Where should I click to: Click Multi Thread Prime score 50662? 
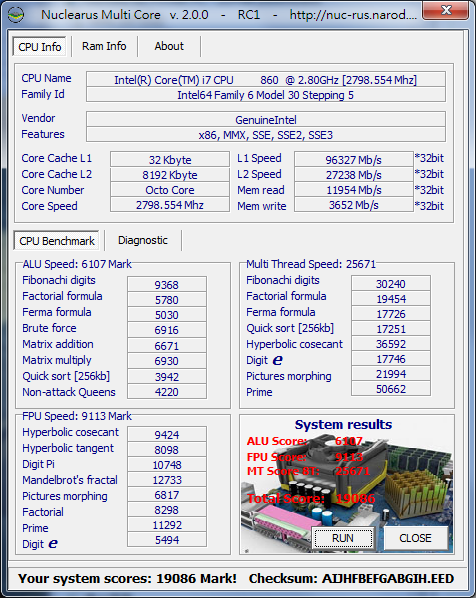(x=391, y=389)
